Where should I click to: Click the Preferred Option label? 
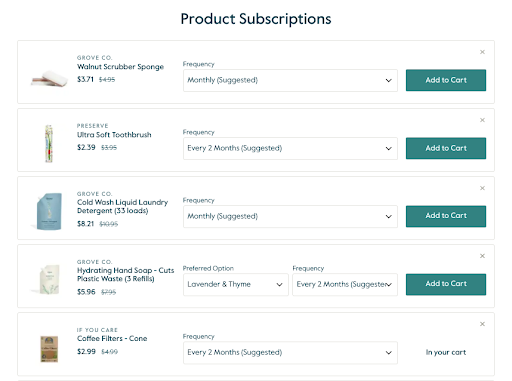coord(208,268)
